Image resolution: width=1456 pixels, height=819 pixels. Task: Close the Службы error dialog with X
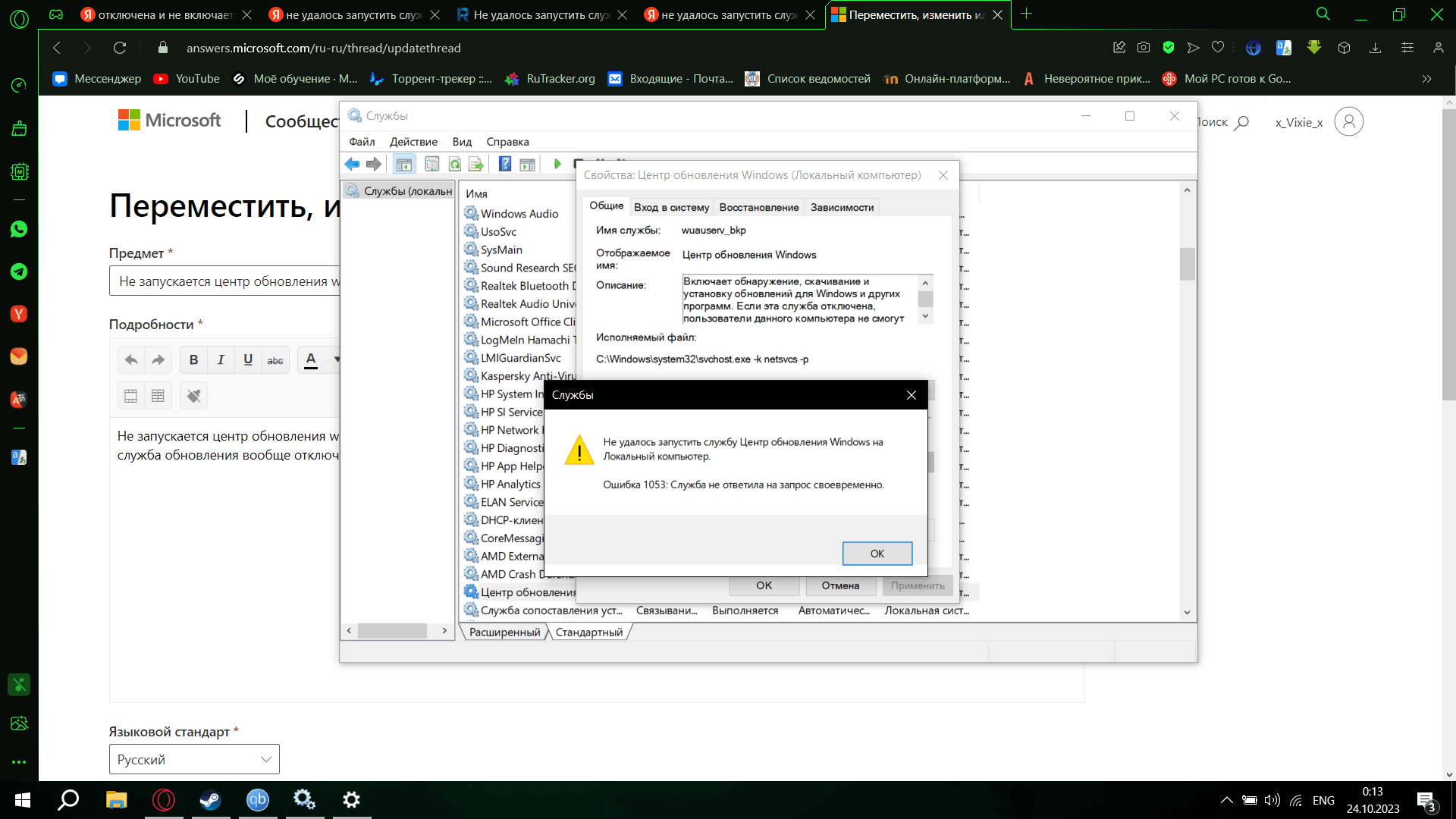coord(912,395)
